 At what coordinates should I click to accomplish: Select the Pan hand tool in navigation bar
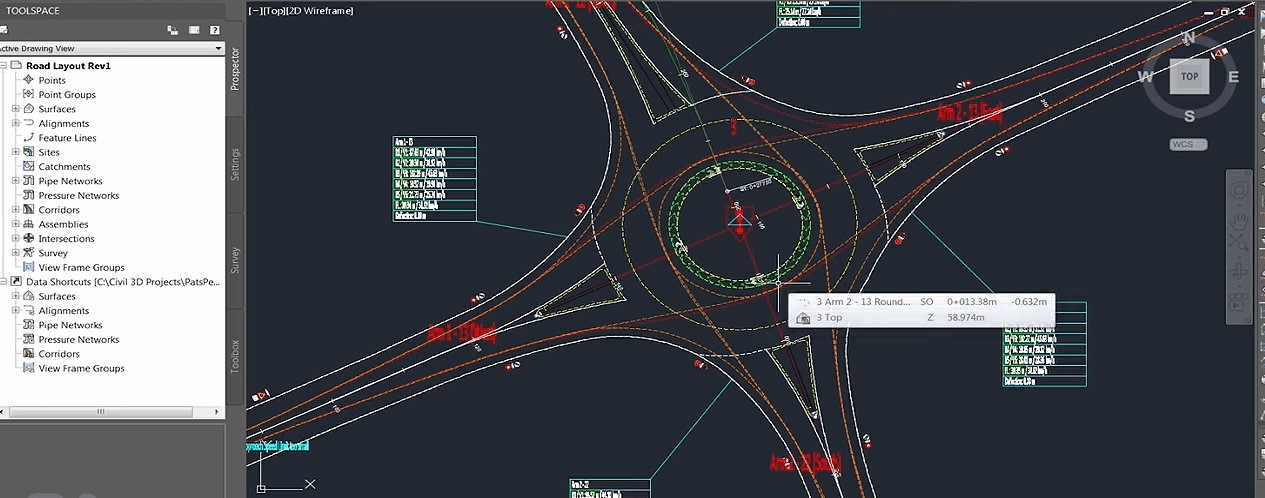click(1240, 219)
